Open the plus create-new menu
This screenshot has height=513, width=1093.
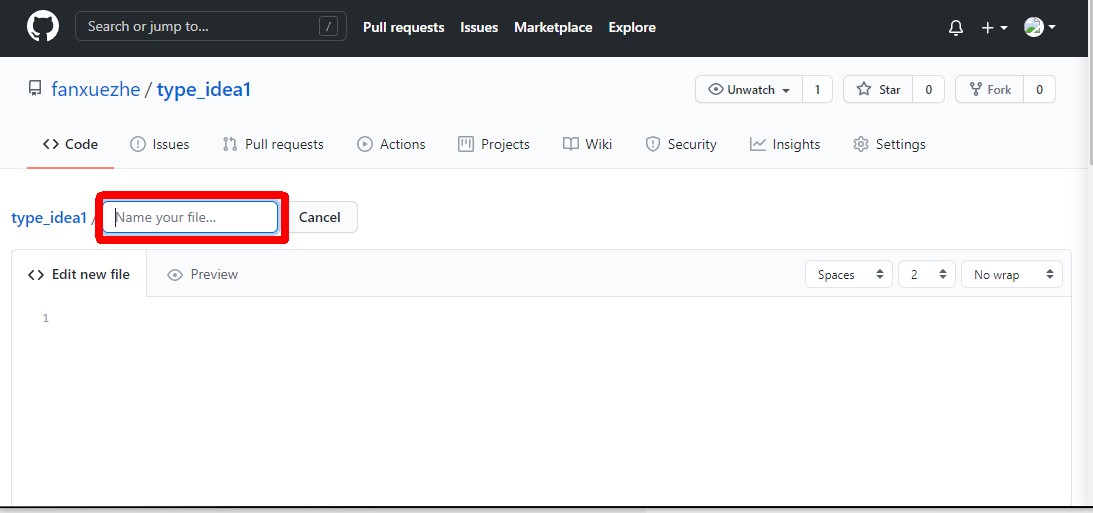(x=994, y=28)
